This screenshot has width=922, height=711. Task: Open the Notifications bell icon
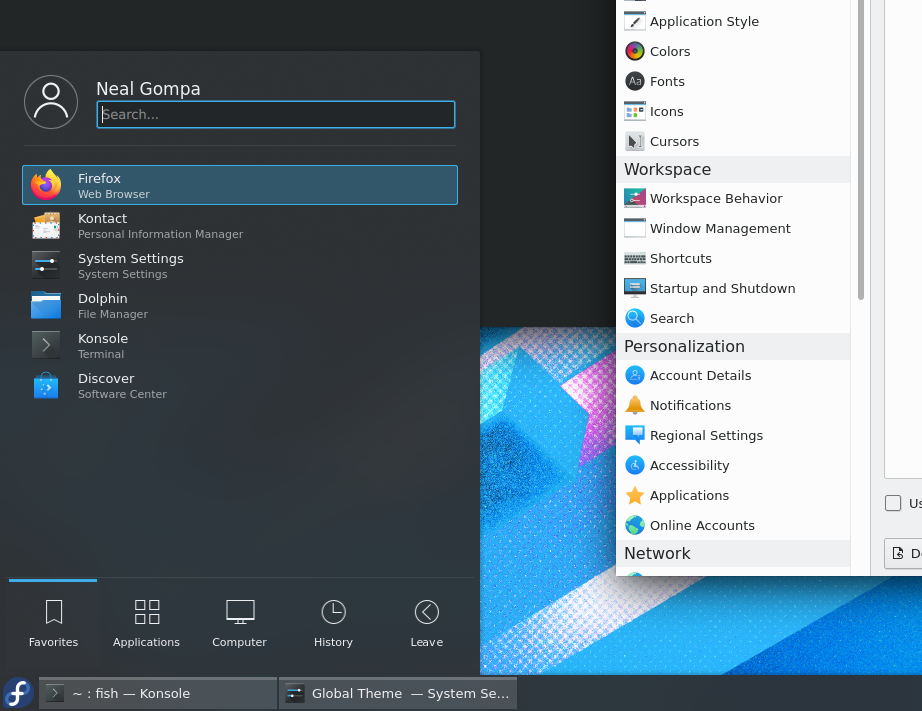[635, 405]
